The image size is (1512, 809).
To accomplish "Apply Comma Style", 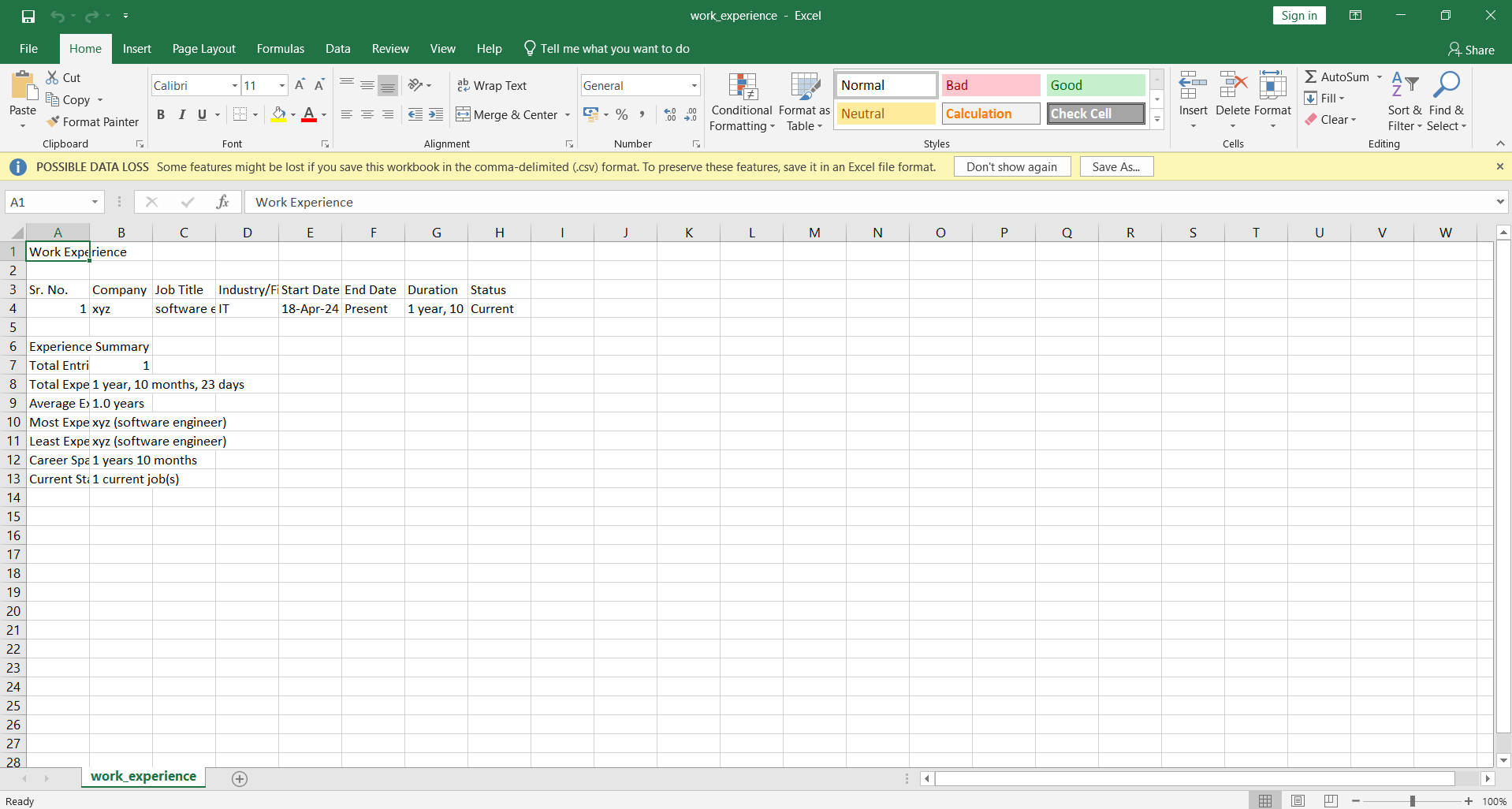I will [x=642, y=115].
